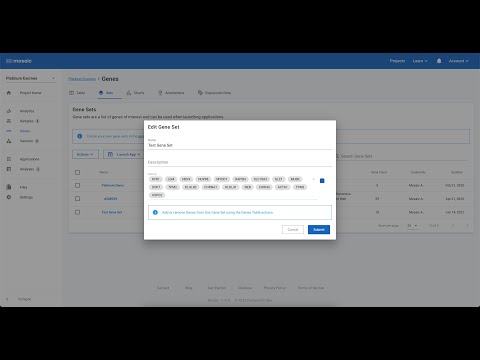
Task: Open Applications from the sidebar icon
Action: pos(9,159)
